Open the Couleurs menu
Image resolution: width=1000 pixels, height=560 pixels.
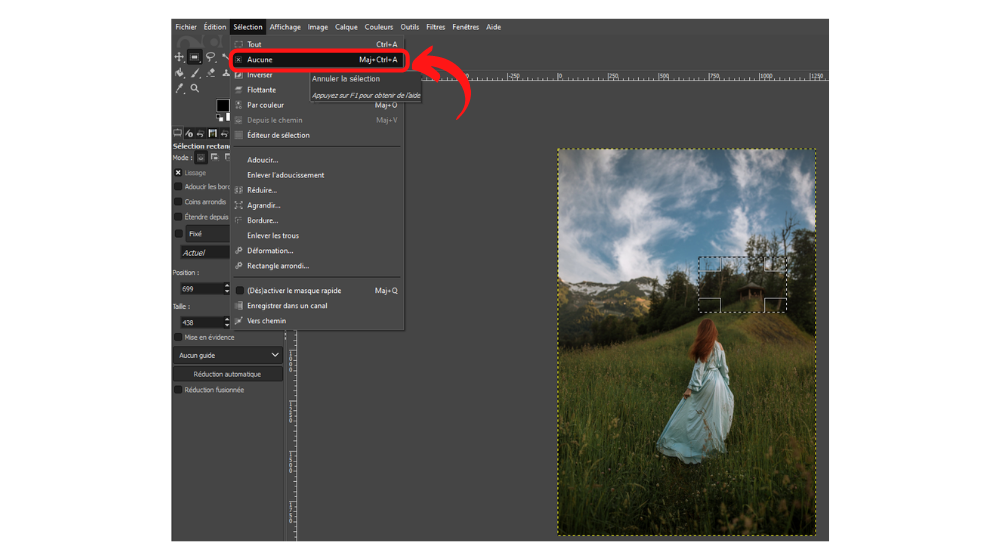pyautogui.click(x=379, y=27)
